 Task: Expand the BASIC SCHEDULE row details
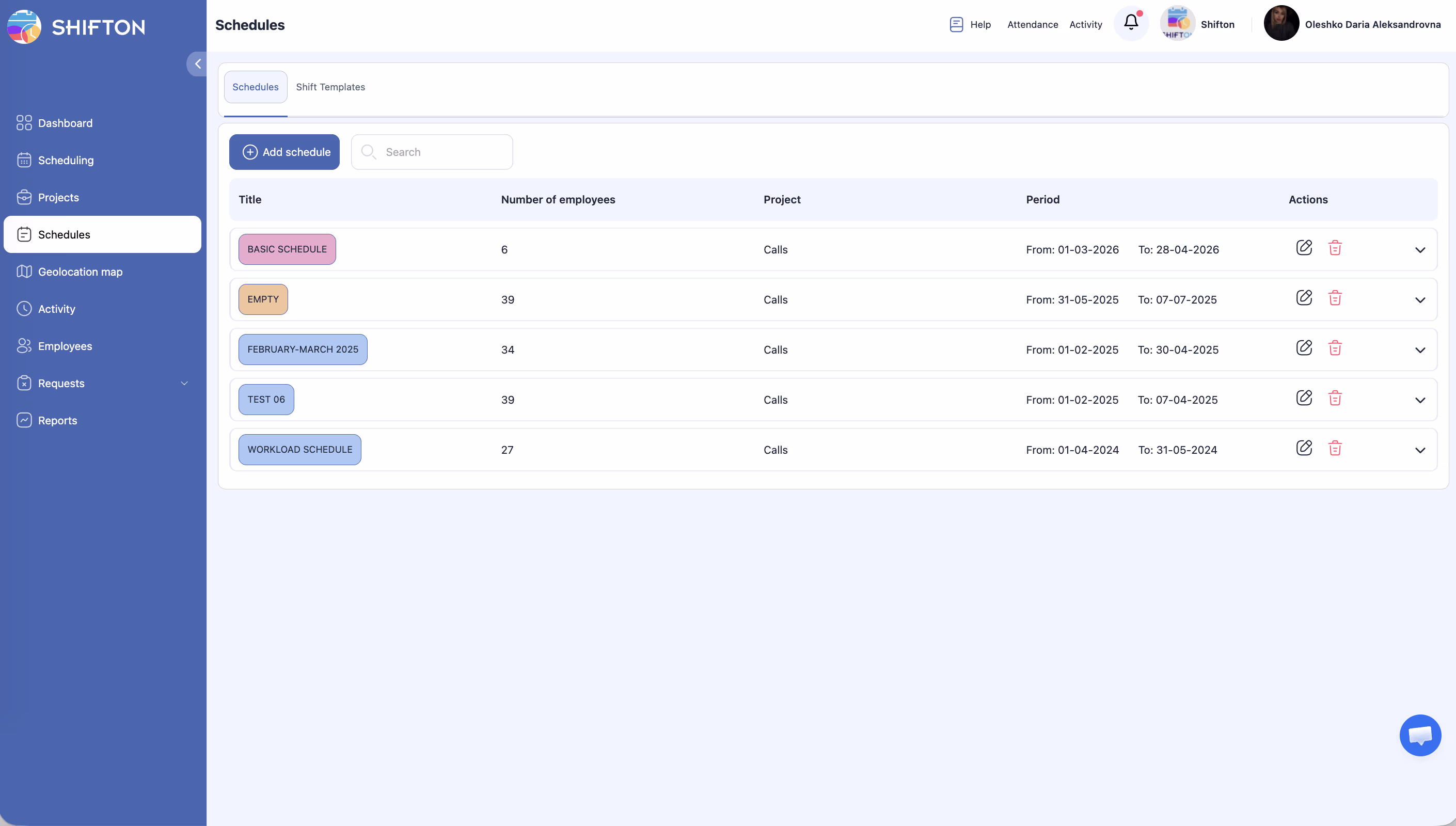coord(1420,250)
